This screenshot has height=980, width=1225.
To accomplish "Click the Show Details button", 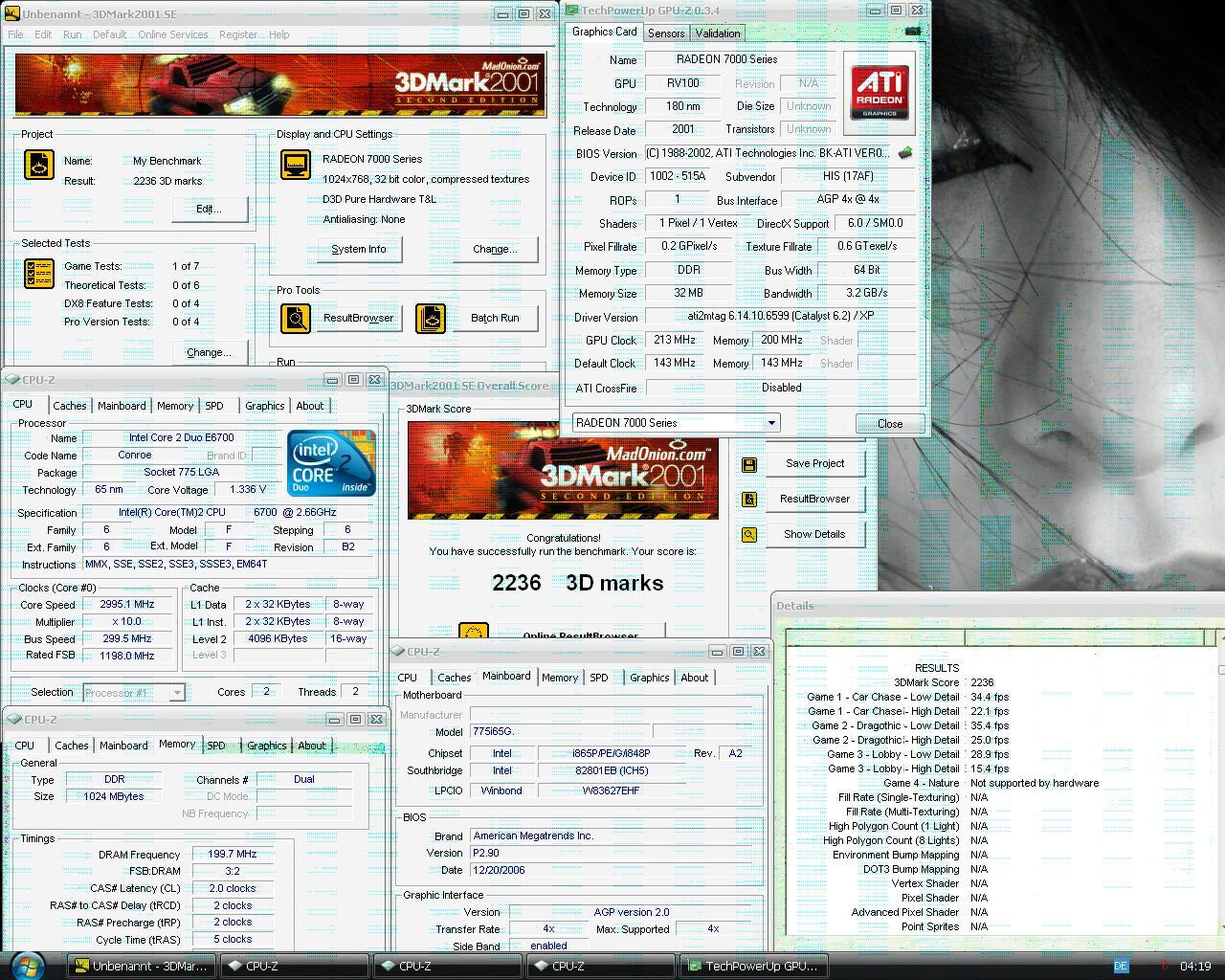I will (x=815, y=534).
